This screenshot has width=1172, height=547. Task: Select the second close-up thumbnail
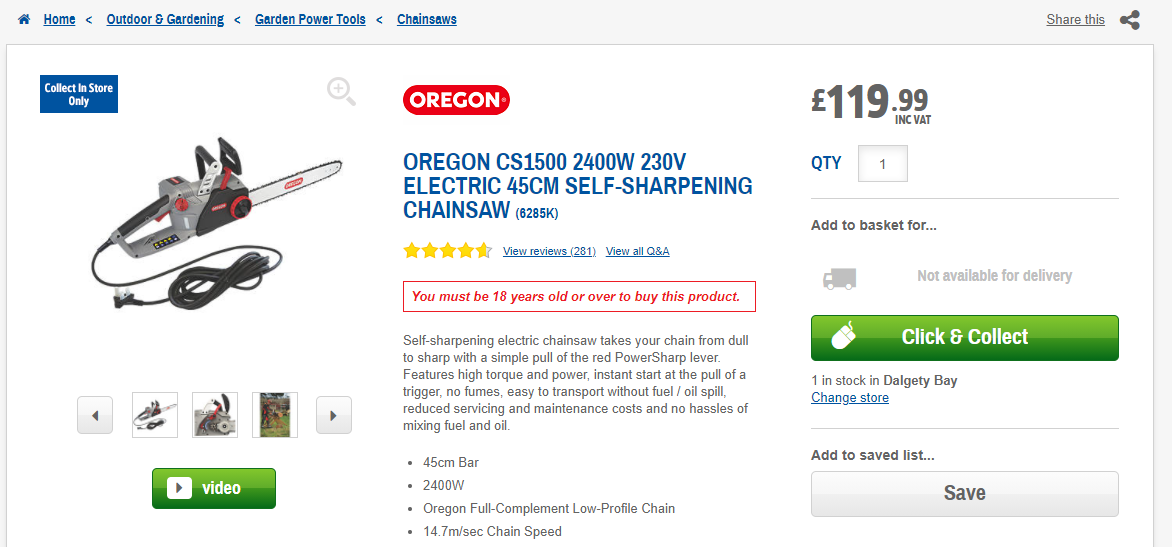pyautogui.click(x=215, y=415)
